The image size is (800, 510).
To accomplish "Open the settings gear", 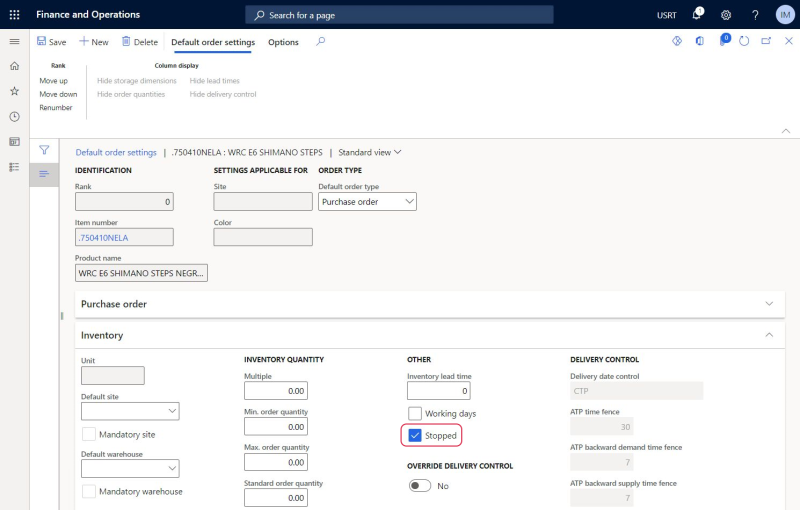I will [x=726, y=15].
